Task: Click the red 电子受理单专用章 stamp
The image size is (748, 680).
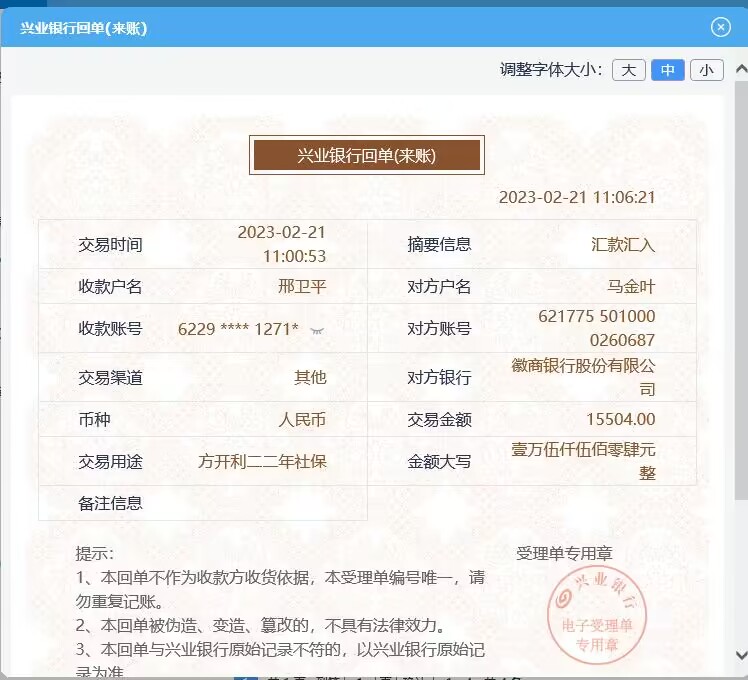Action: coord(597,612)
